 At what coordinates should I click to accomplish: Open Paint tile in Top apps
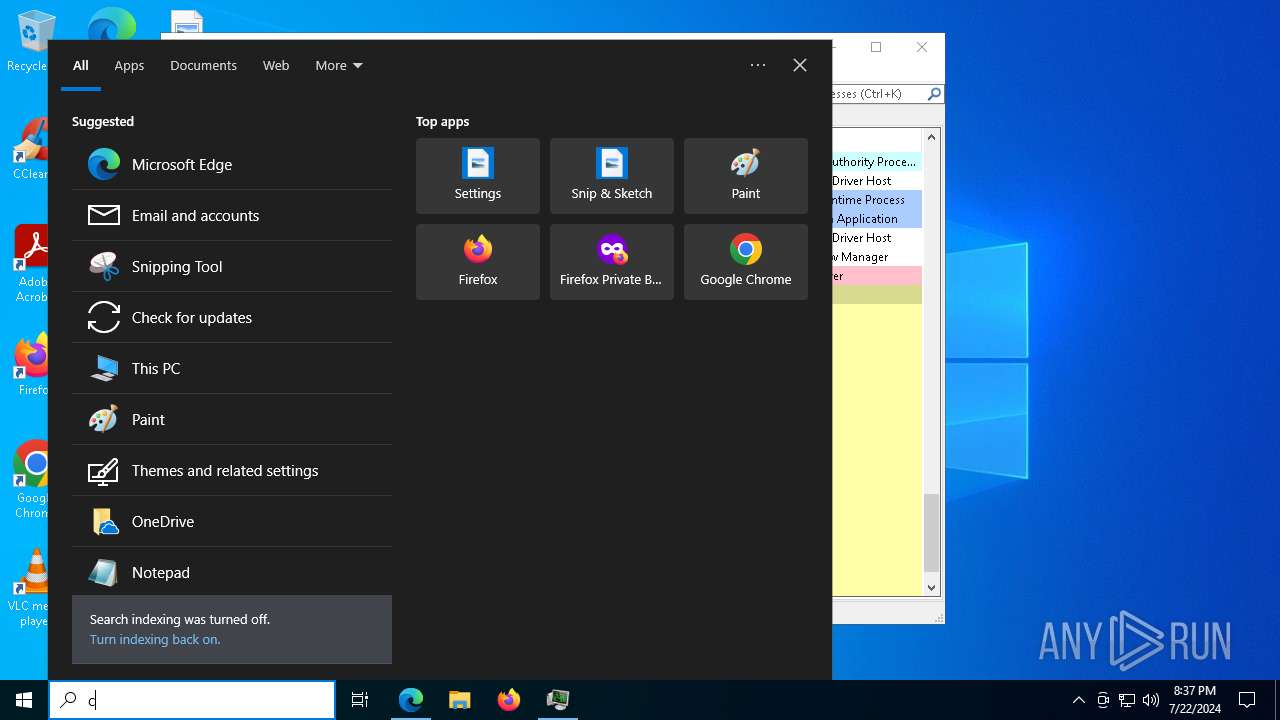coord(746,176)
